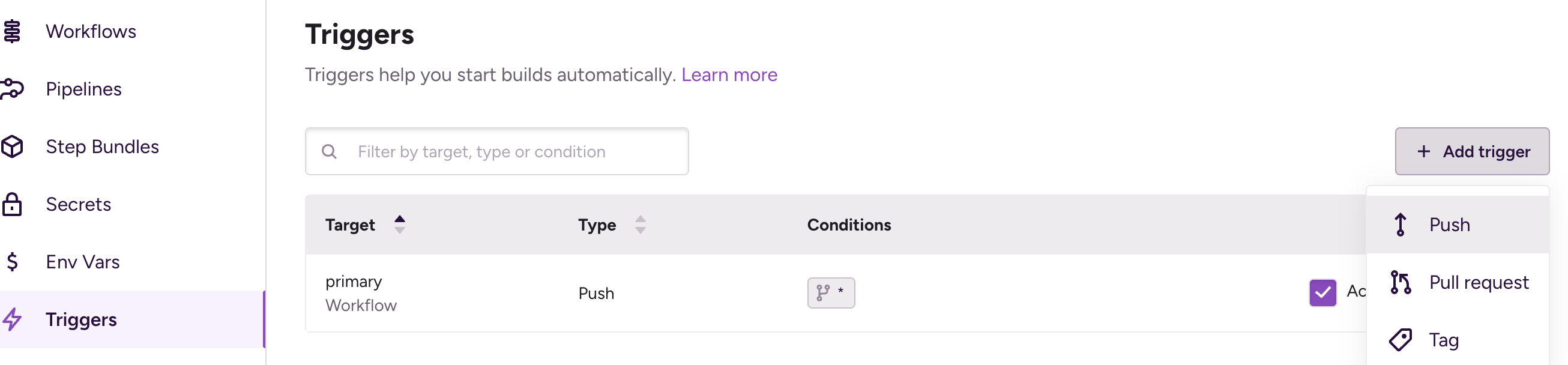Click the Step Bundles cube icon

tap(12, 146)
